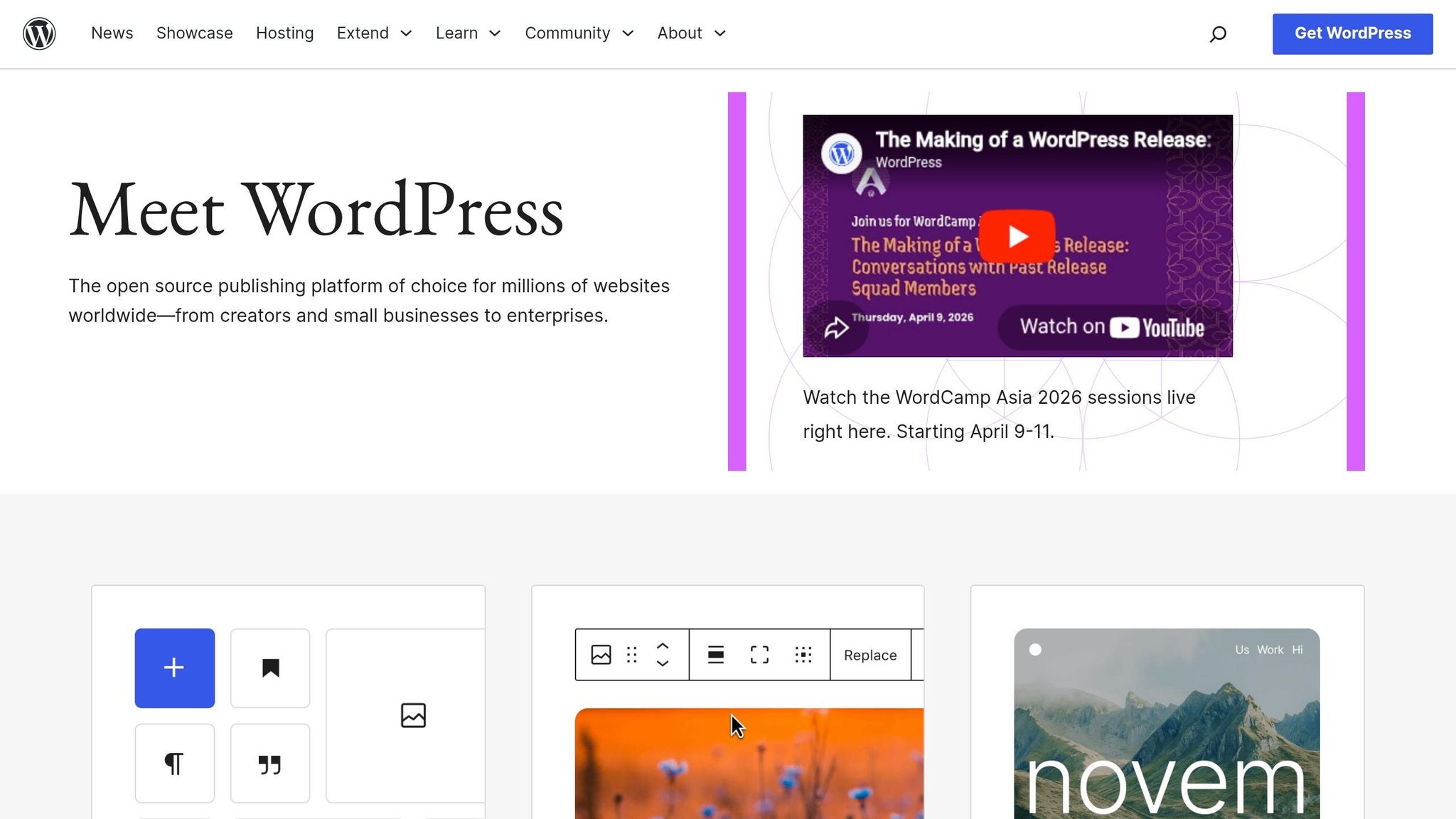
Task: Click the WordPress logo in the header
Action: tap(39, 33)
